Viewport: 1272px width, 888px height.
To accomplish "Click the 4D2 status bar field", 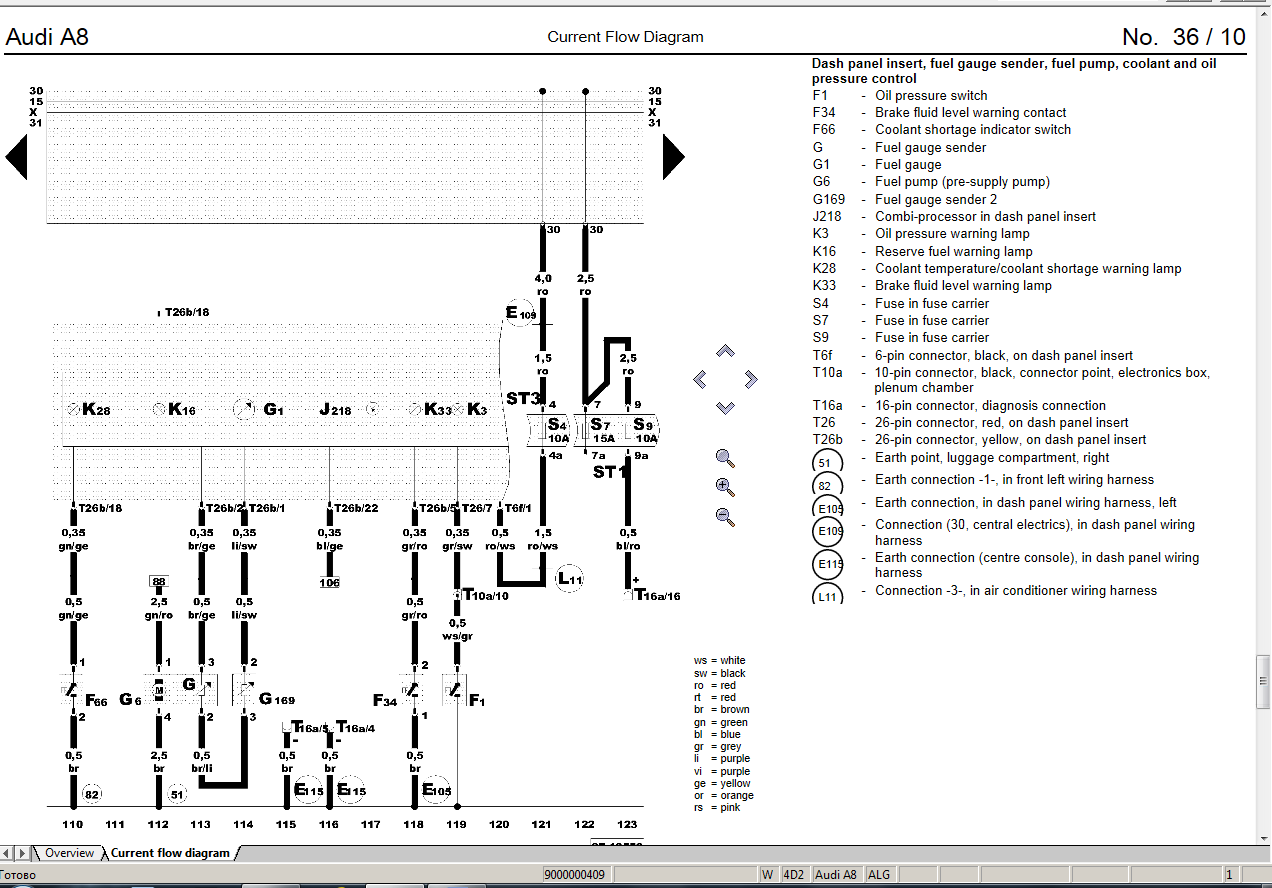I will 794,874.
